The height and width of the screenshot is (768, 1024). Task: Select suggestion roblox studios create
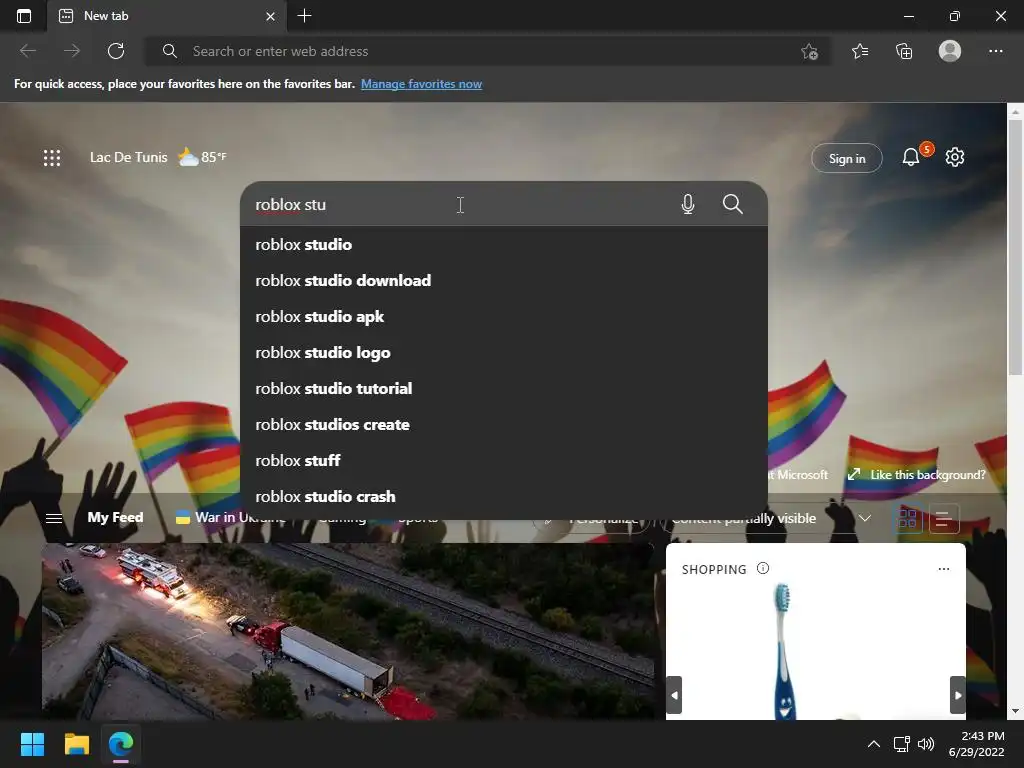tap(504, 424)
